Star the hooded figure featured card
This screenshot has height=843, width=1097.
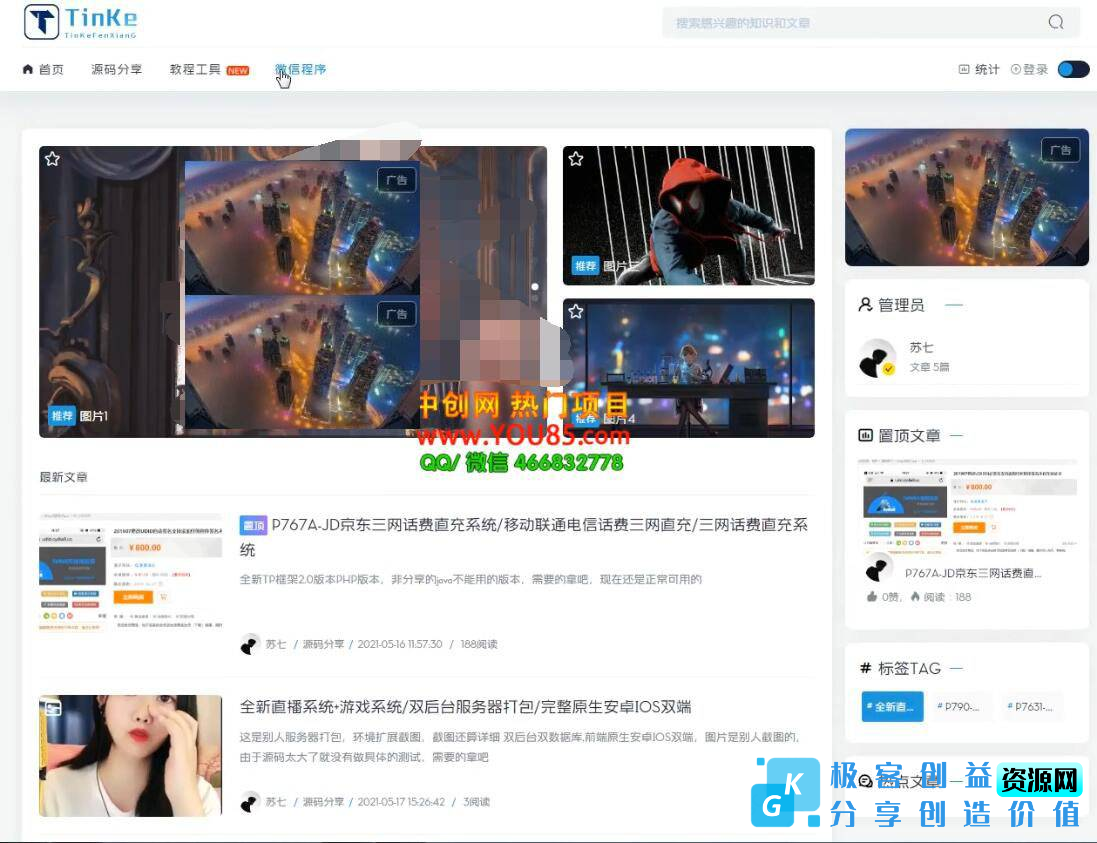coord(575,158)
